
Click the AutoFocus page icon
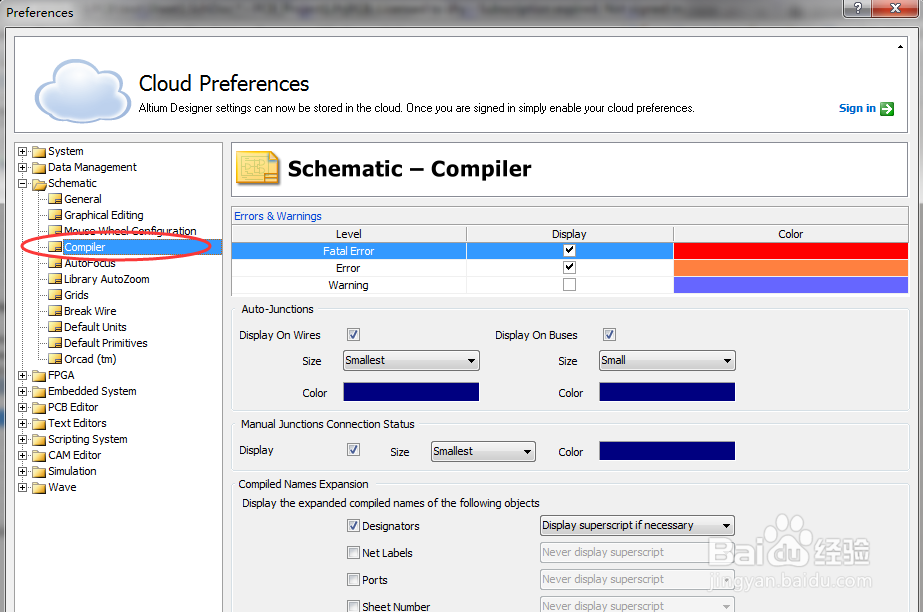coord(55,263)
